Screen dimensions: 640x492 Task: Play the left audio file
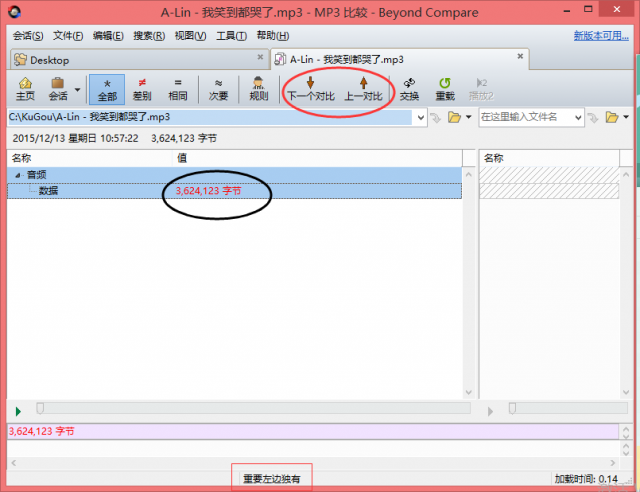point(18,411)
